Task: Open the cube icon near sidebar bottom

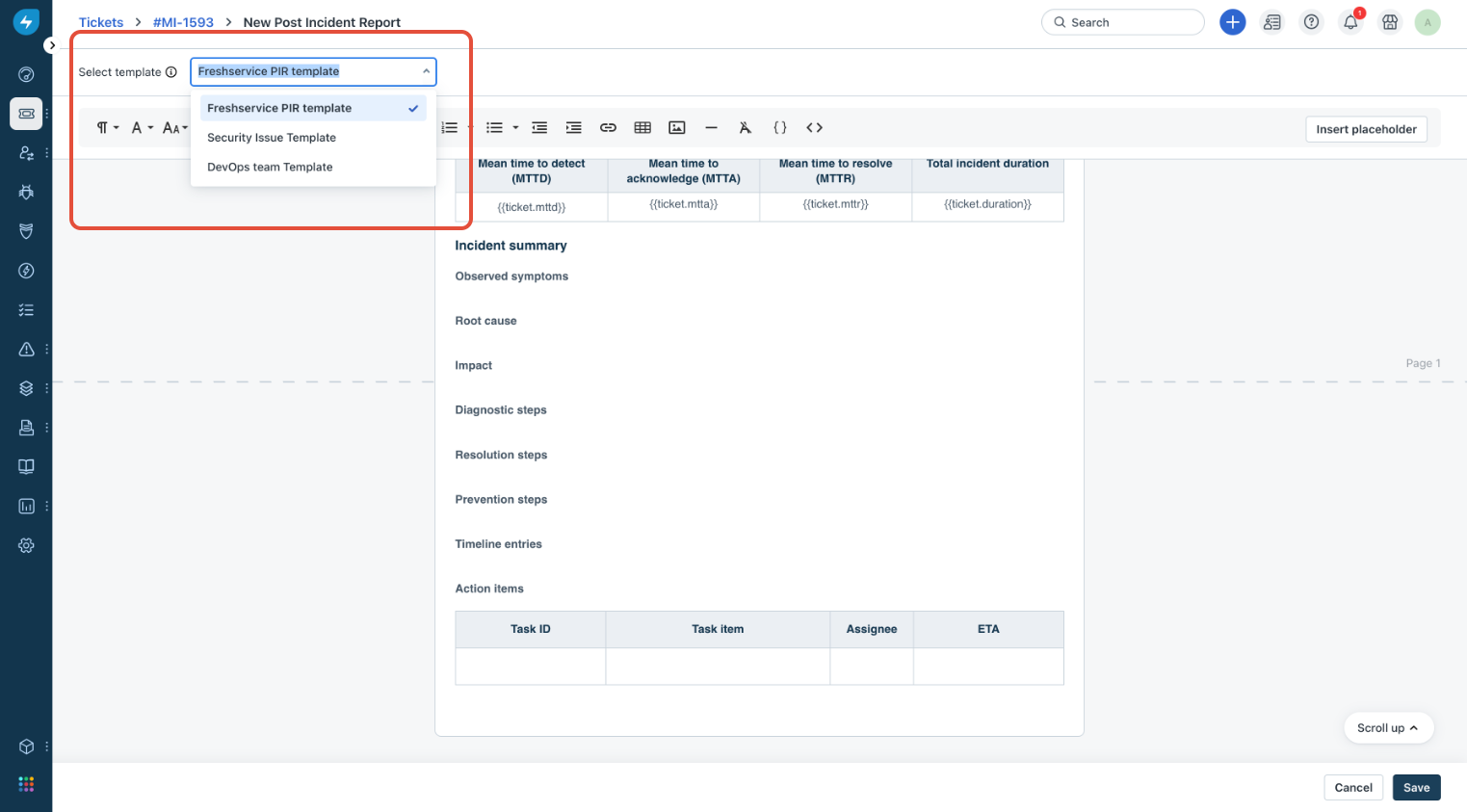Action: pyautogui.click(x=26, y=747)
